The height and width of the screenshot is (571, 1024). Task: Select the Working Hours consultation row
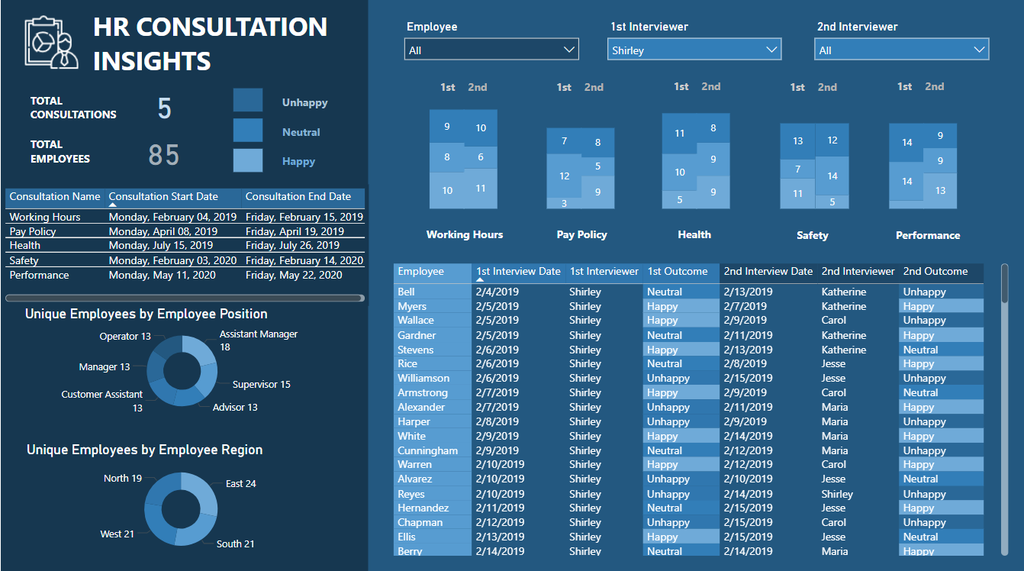[45, 217]
